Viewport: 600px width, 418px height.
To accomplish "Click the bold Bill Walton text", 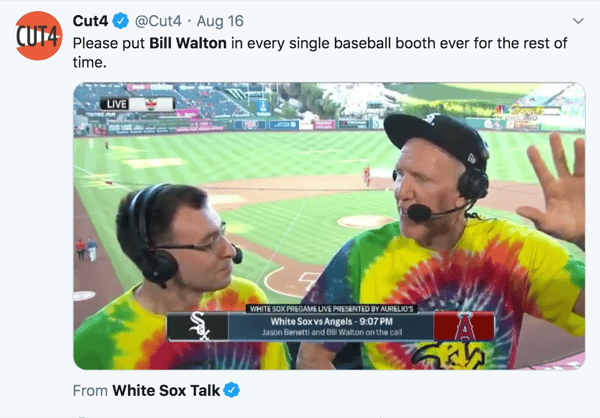I will [x=188, y=43].
